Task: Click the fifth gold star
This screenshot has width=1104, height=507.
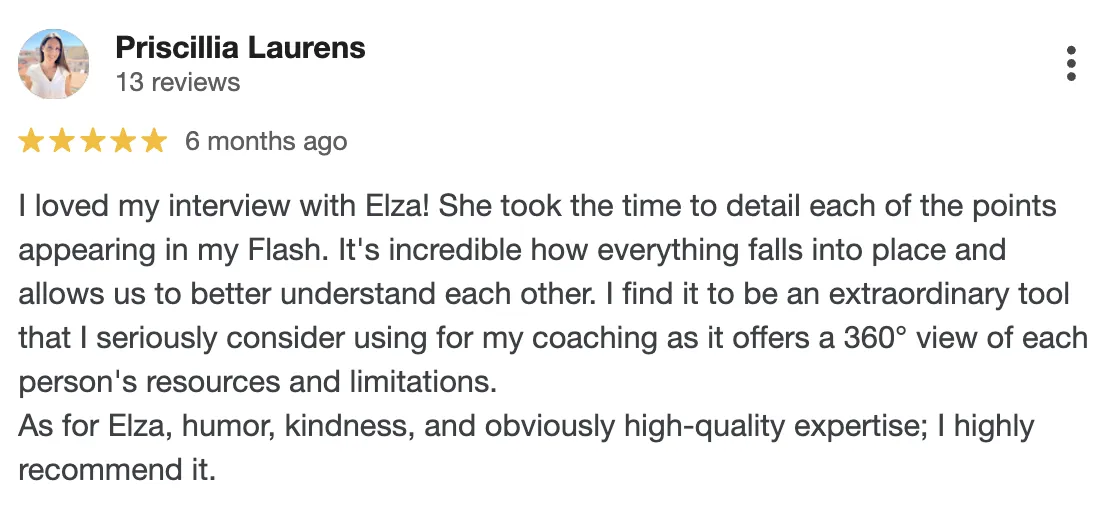Action: pos(153,141)
